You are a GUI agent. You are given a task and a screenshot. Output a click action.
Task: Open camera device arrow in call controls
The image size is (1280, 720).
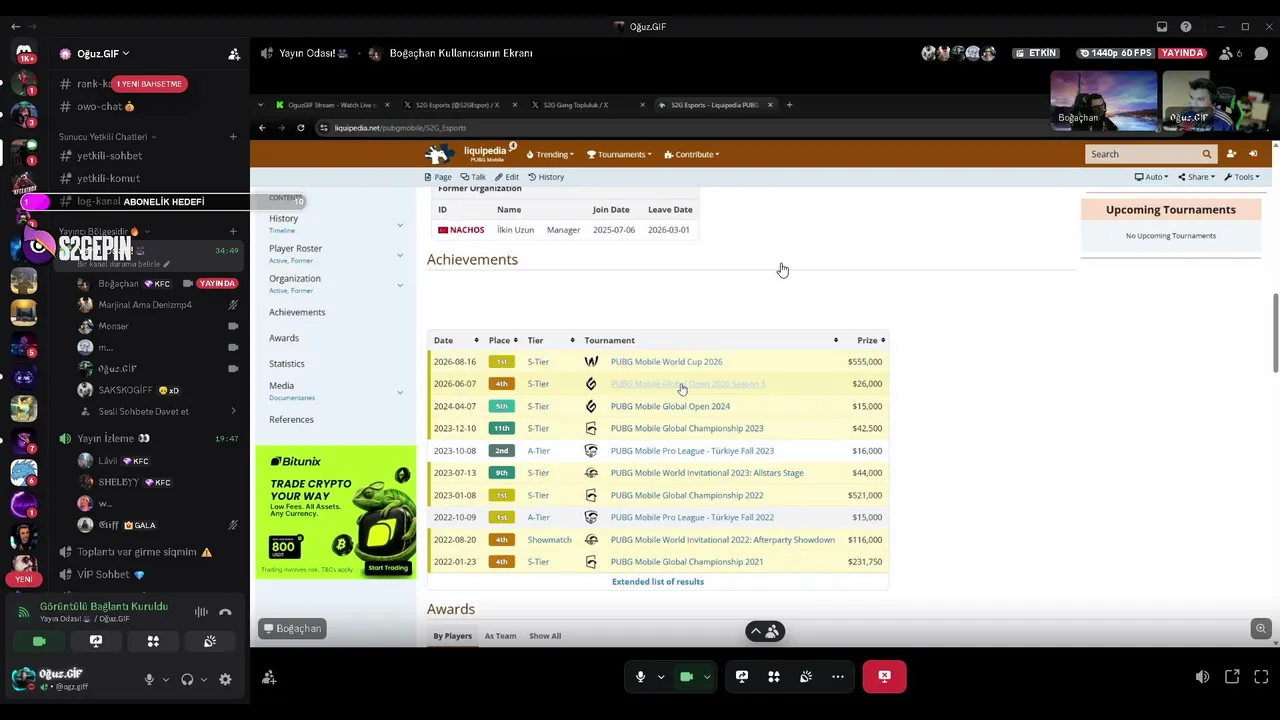(x=707, y=677)
